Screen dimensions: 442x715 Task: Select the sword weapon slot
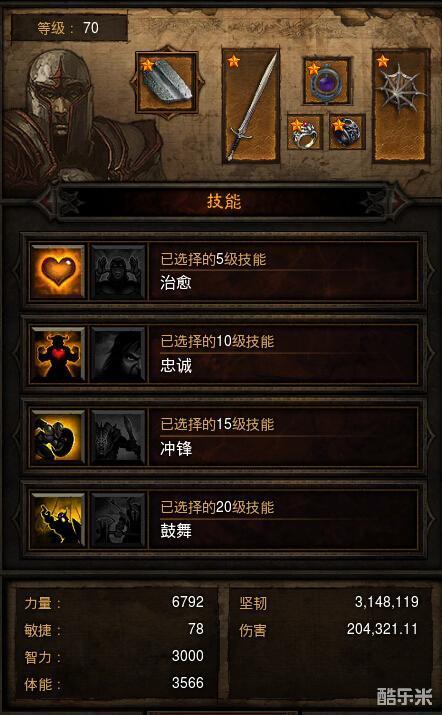pos(251,106)
